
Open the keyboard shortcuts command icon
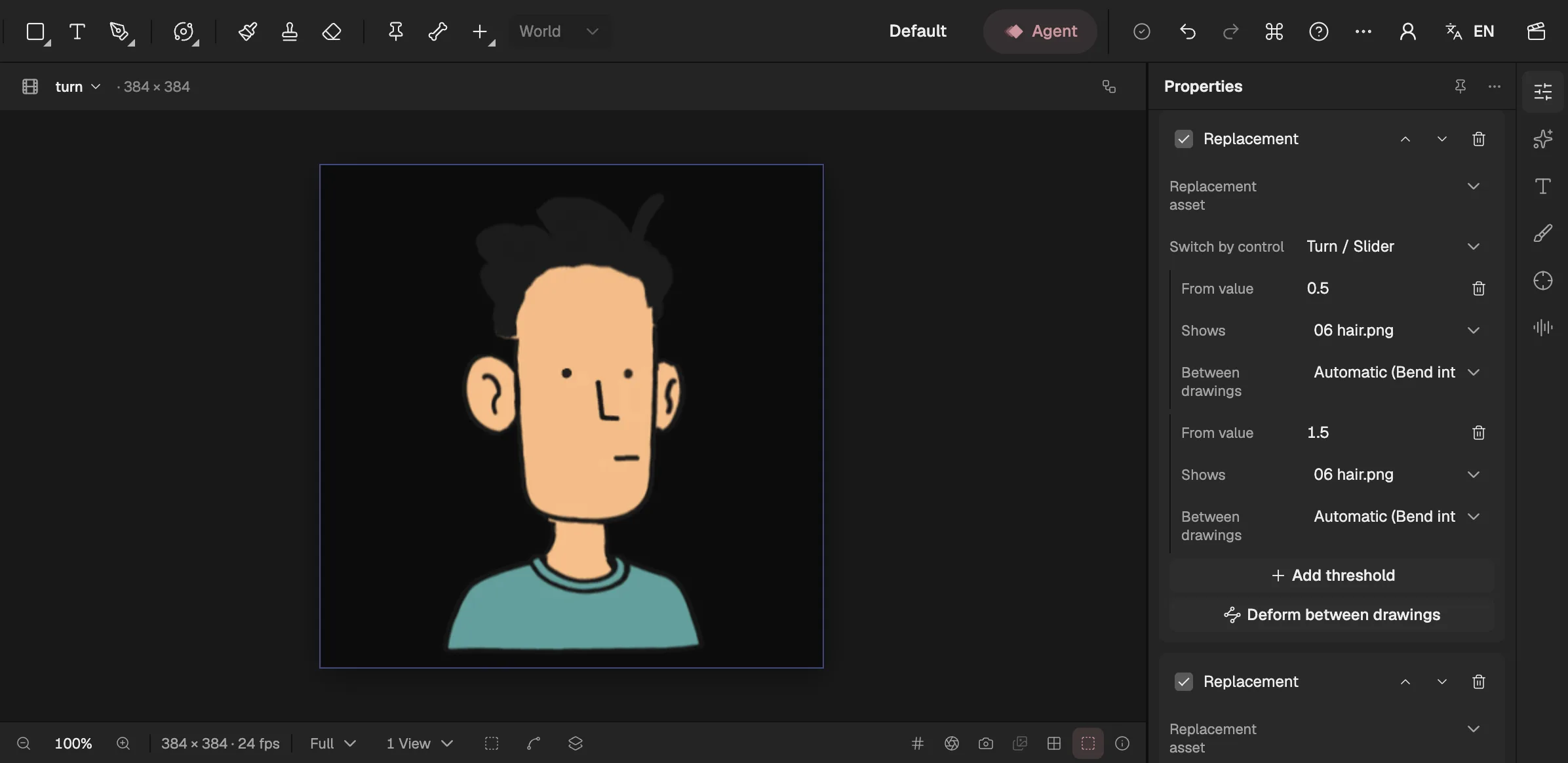[x=1274, y=31]
